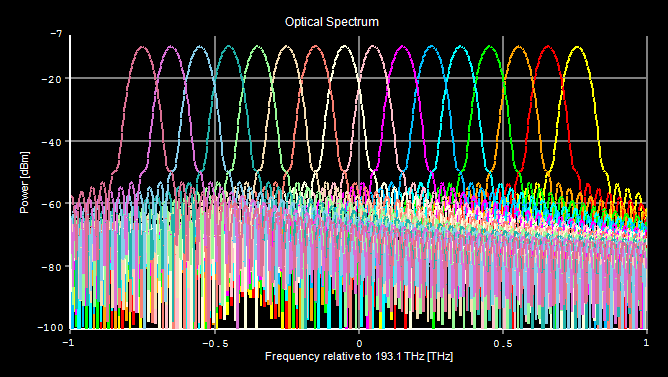Click the positive 0.5 frequency axis tick label

pyautogui.click(x=503, y=342)
